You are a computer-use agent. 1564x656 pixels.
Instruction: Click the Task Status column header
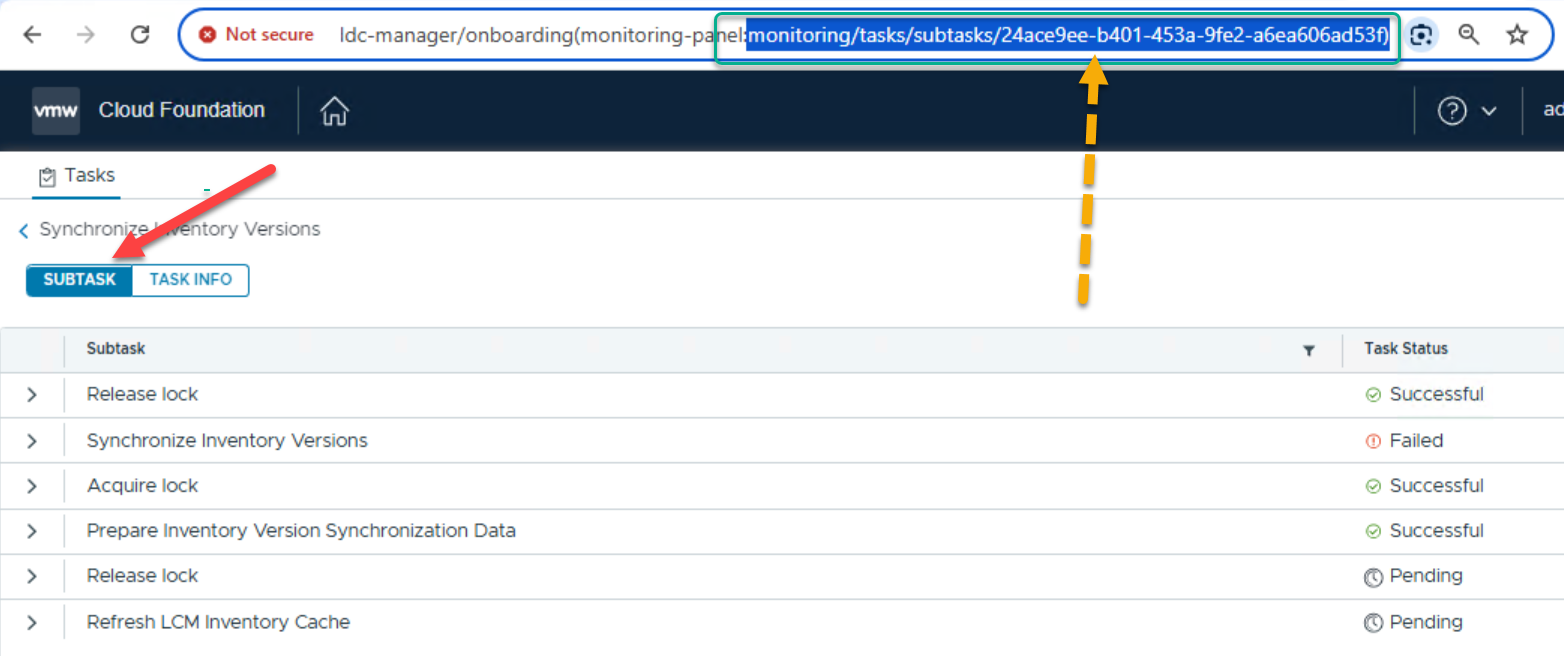pos(1405,349)
